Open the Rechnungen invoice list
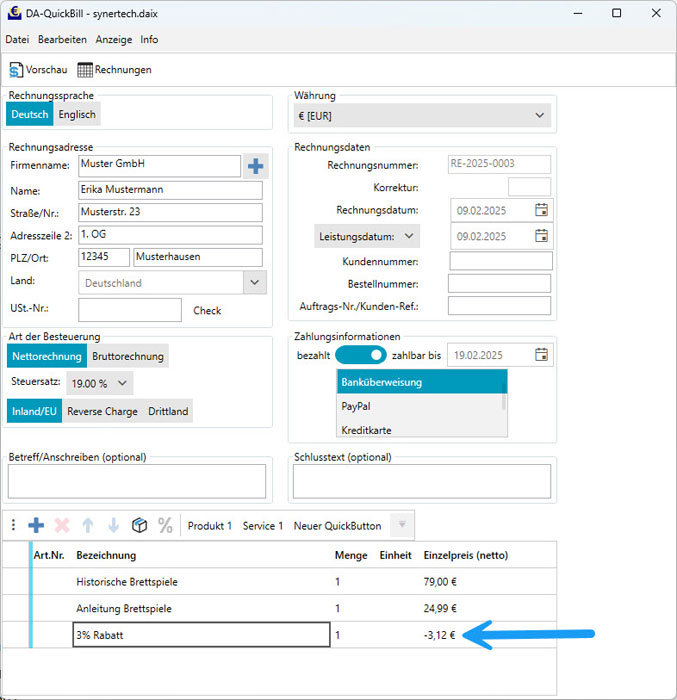 114,70
